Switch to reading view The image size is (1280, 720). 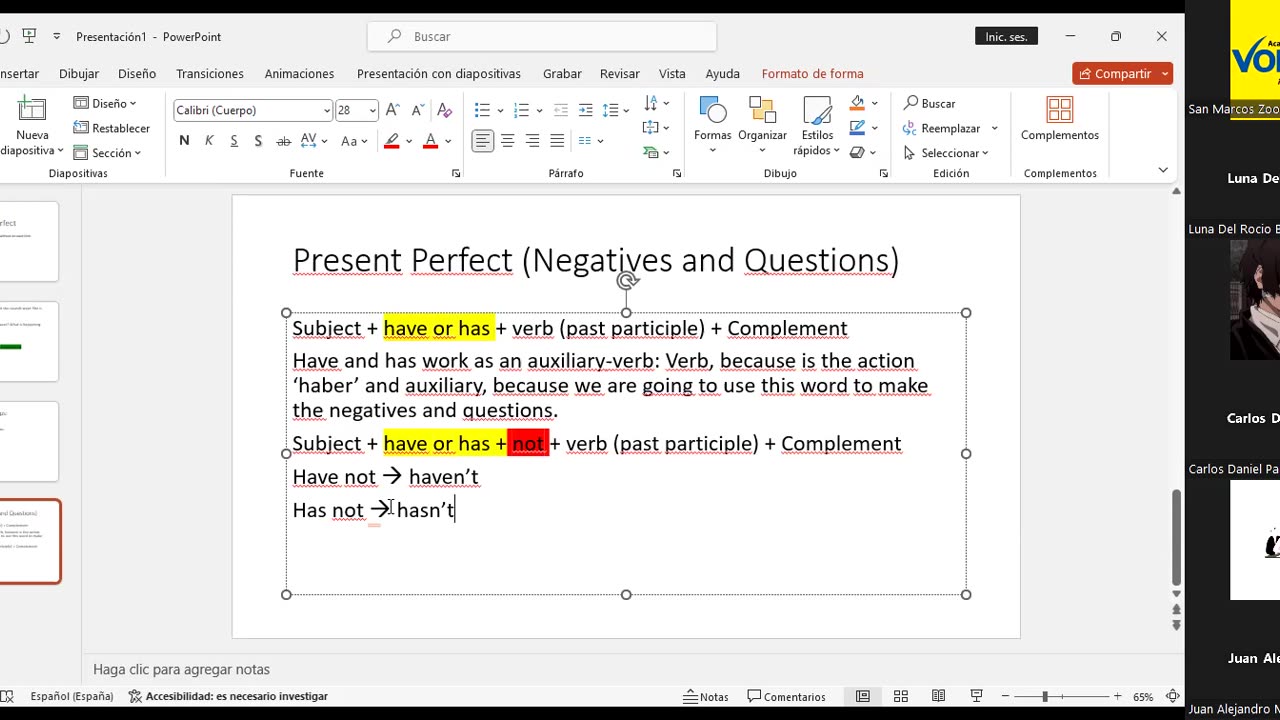(938, 697)
